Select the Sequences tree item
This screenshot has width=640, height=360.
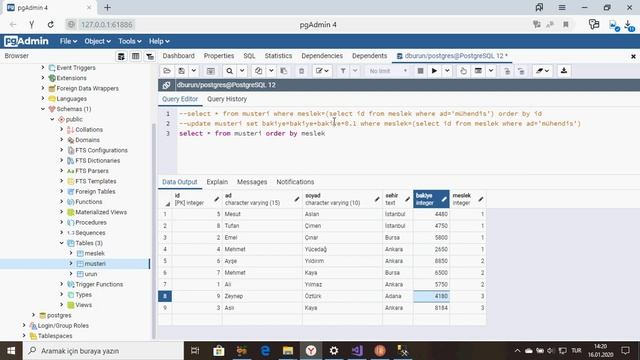pyautogui.click(x=90, y=233)
